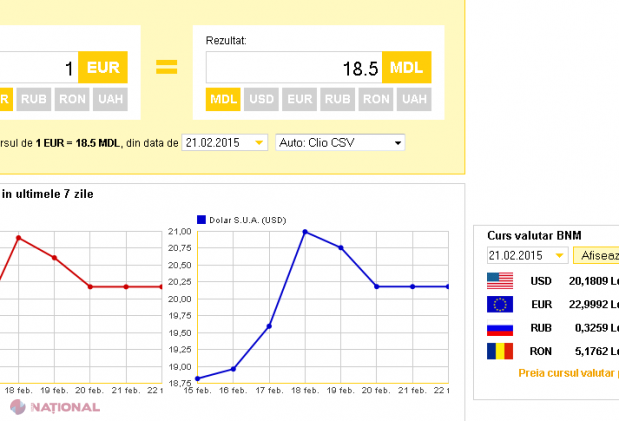The height and width of the screenshot is (421, 619).
Task: Click the Russian flag icon
Action: tap(499, 328)
